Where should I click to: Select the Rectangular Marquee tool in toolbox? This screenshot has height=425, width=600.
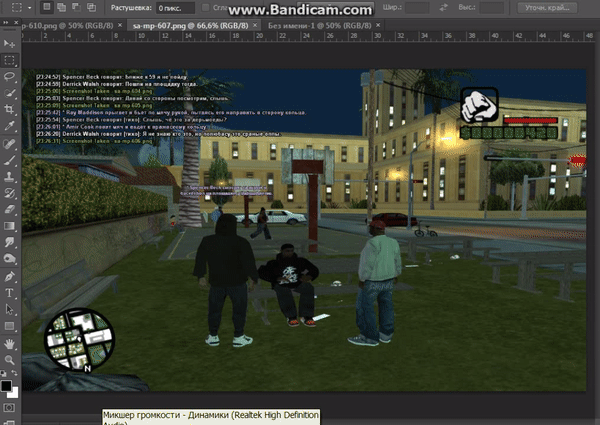[10, 60]
